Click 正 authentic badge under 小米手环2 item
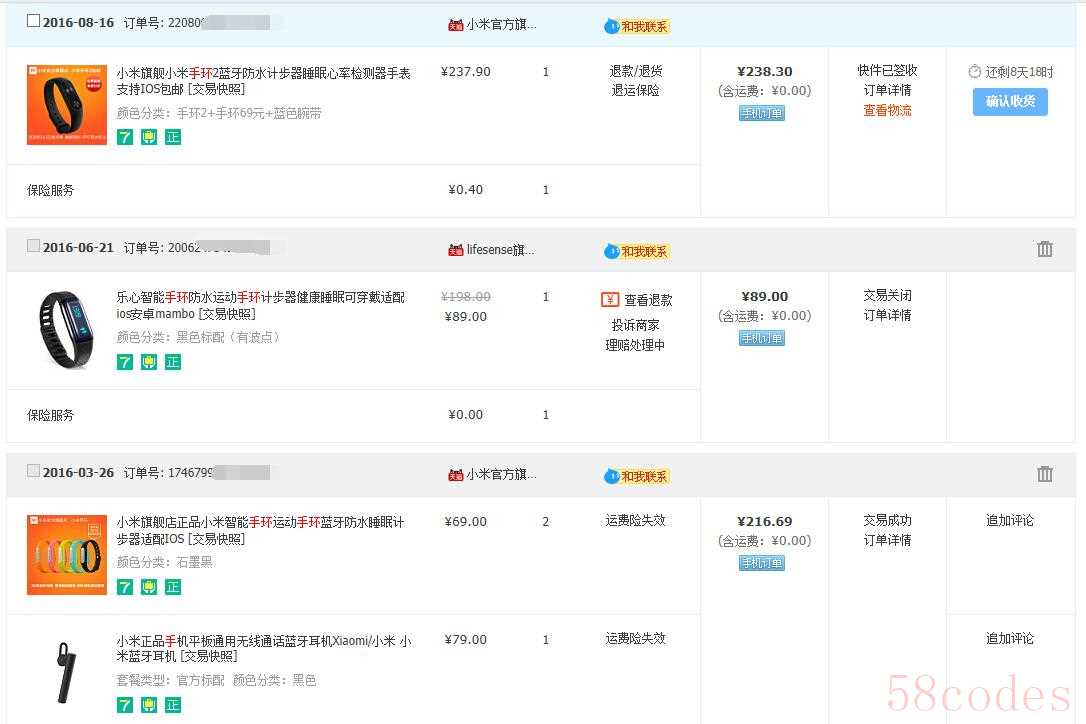Screen dimensions: 1086x724 (x=173, y=137)
